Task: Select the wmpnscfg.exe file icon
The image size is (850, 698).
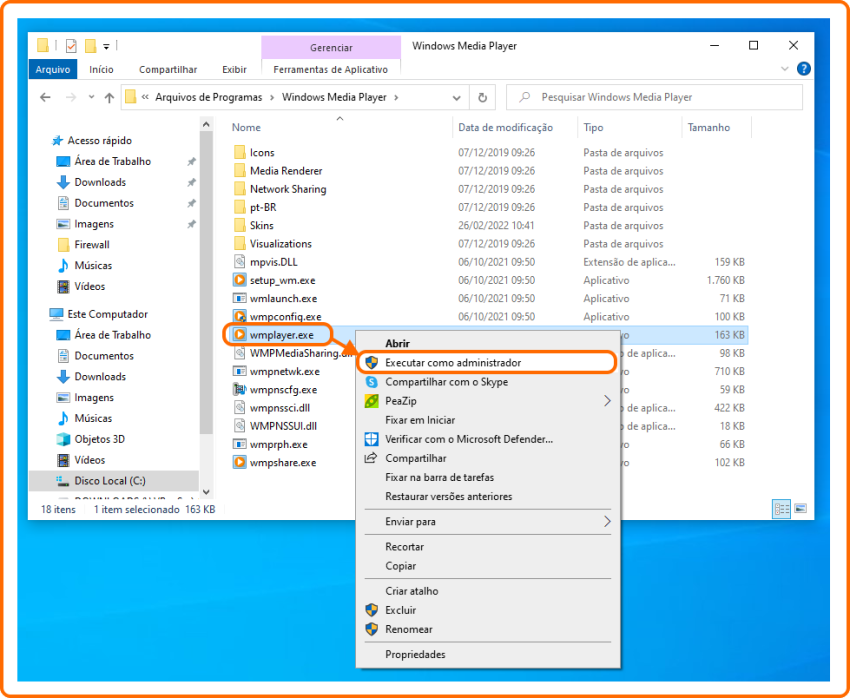Action: pos(239,390)
